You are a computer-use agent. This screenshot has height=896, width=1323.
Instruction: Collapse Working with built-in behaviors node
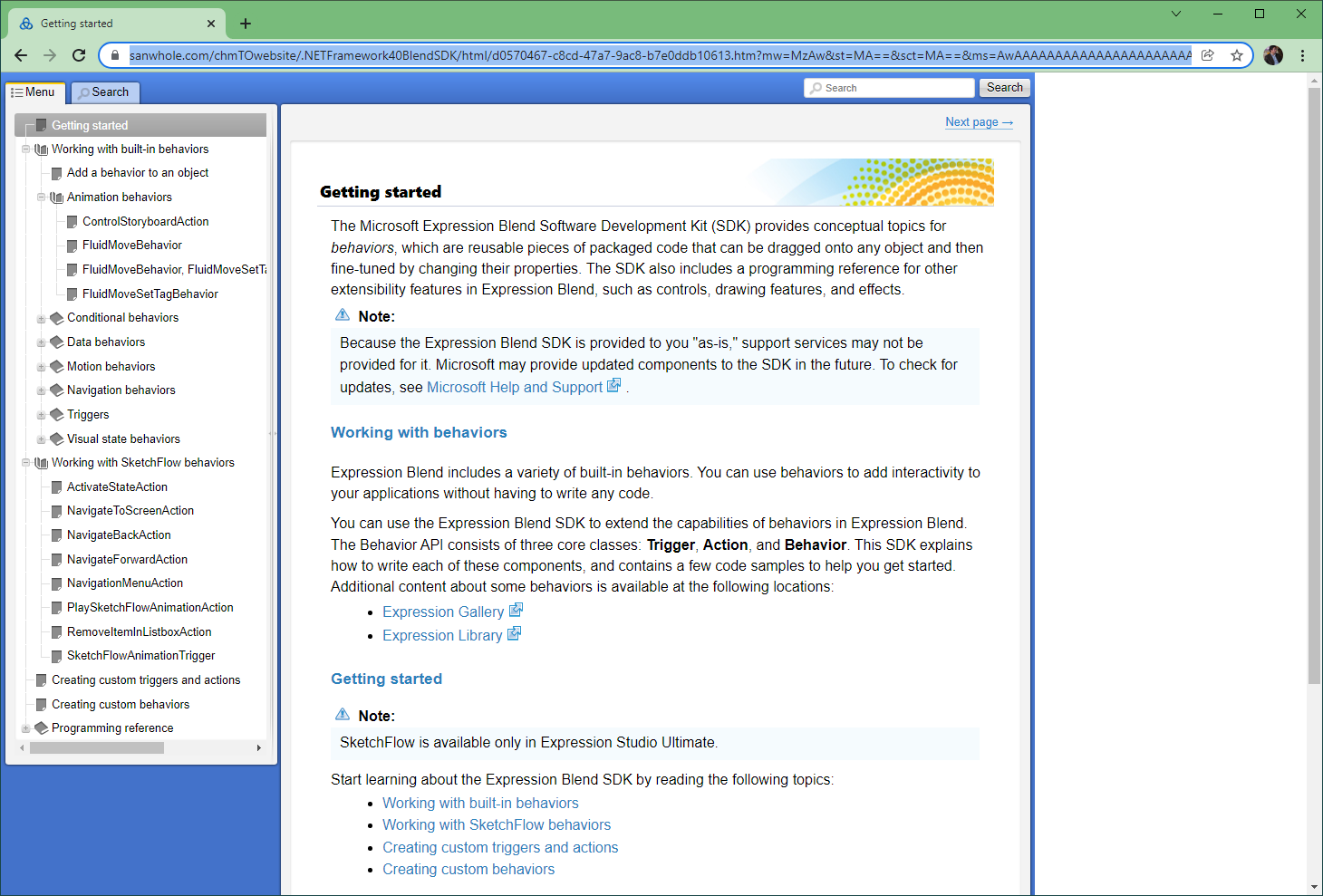pos(26,149)
